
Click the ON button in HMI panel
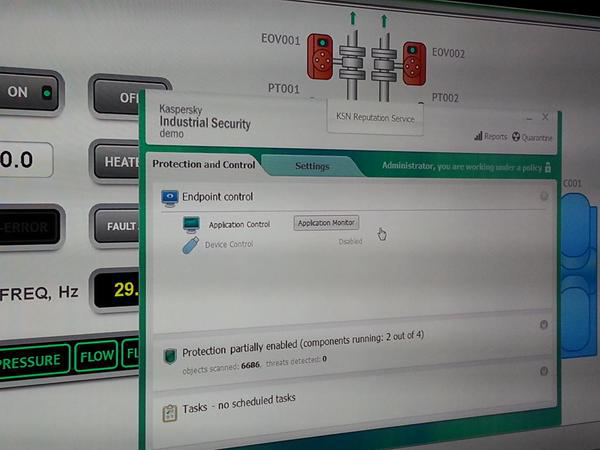point(29,92)
